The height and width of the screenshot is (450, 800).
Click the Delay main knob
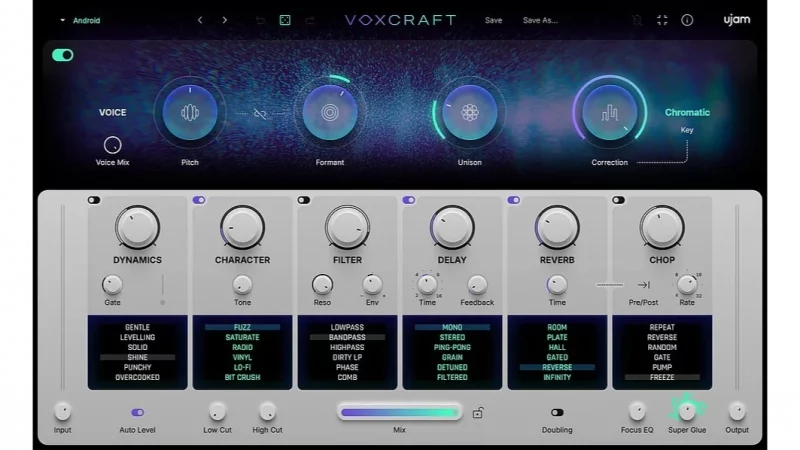pyautogui.click(x=452, y=228)
